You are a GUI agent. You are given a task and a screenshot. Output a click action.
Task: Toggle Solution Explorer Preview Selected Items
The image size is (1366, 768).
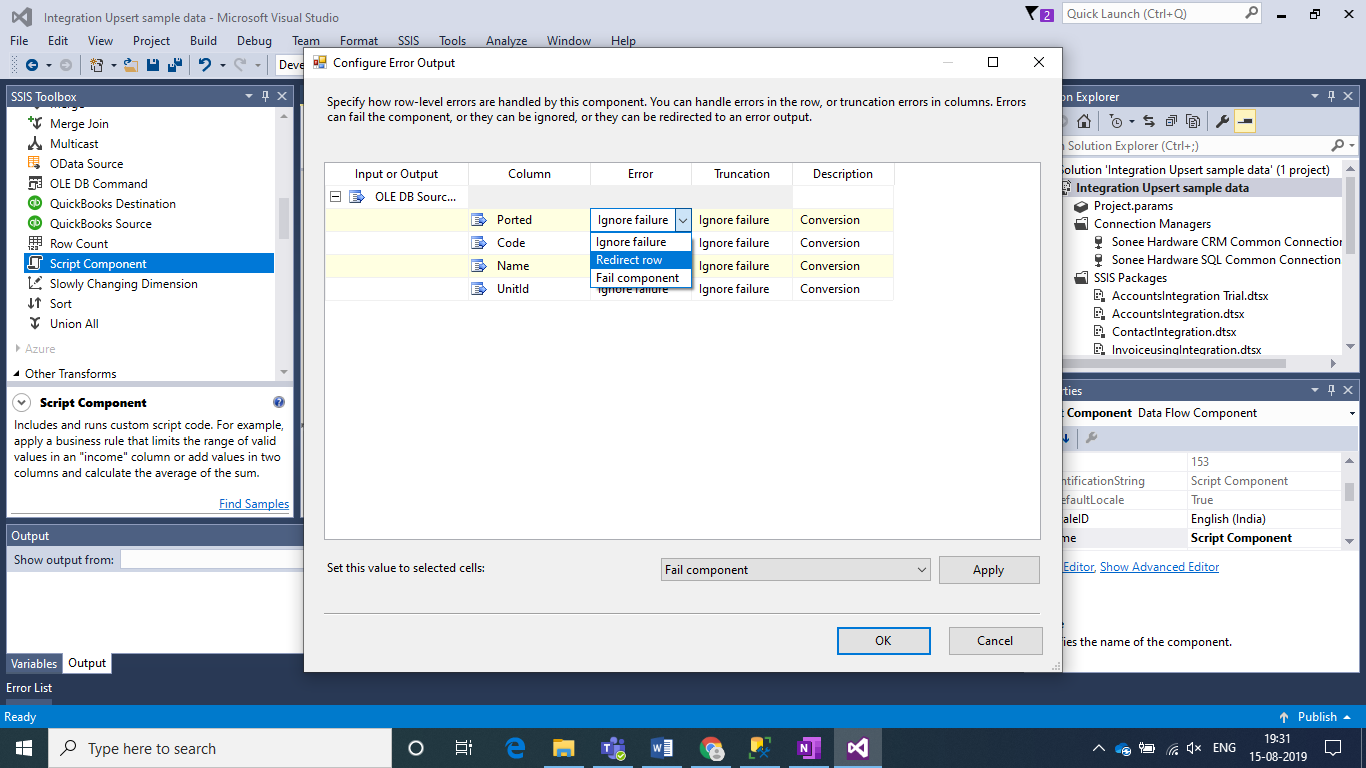coord(1245,121)
